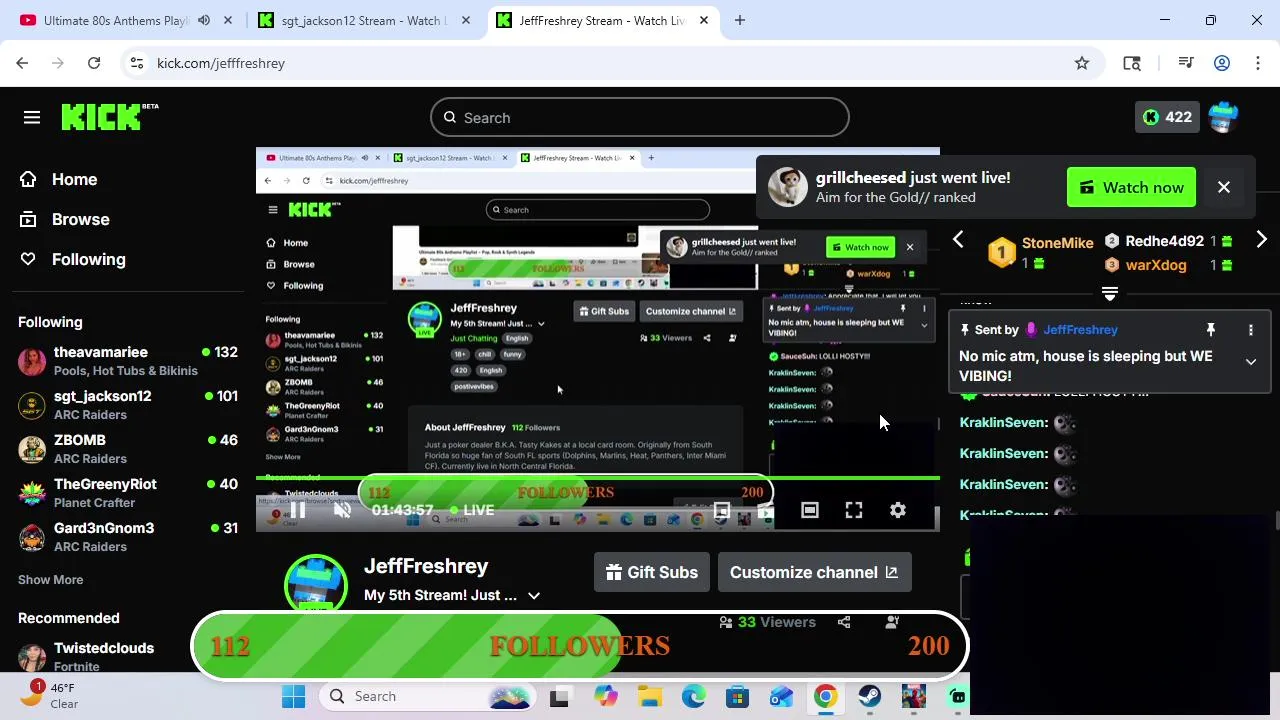The image size is (1280, 720).
Task: Open player settings gear
Action: (898, 510)
